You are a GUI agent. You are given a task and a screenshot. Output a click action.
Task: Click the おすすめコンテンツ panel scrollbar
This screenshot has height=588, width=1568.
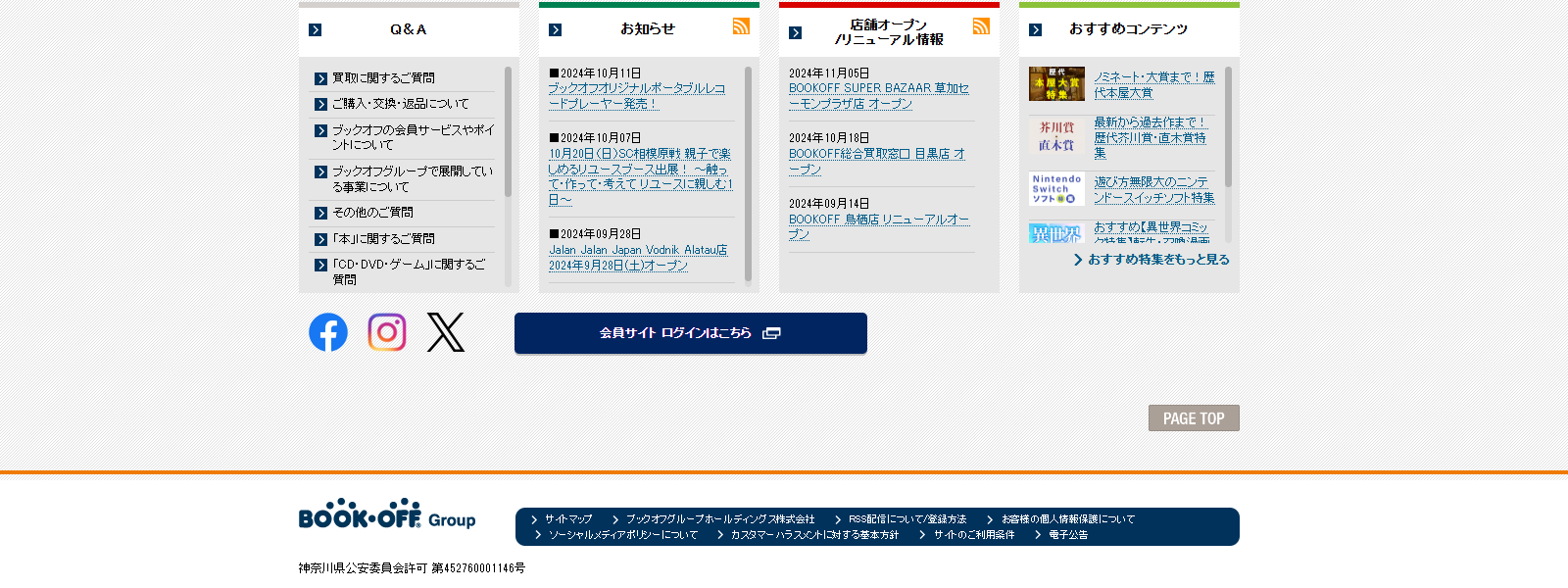click(1228, 126)
